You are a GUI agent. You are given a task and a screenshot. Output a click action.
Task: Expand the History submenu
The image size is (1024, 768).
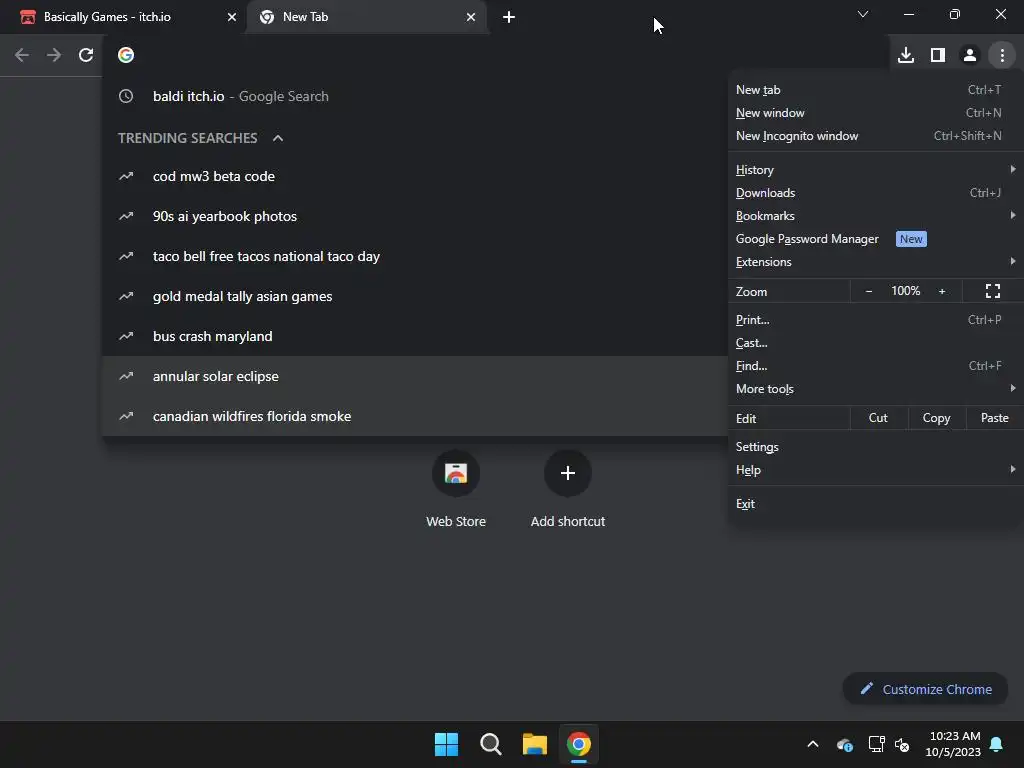[875, 170]
